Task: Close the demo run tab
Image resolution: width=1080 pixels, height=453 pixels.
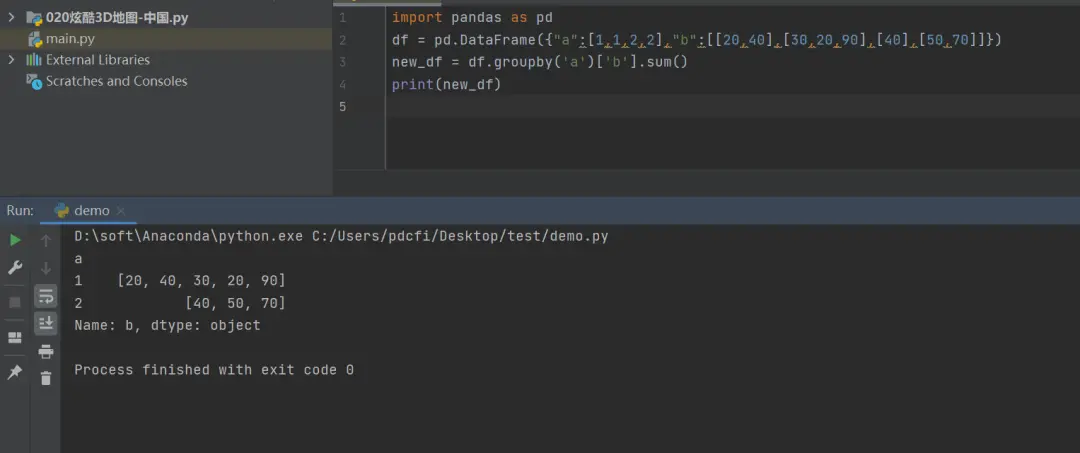Action: tap(121, 211)
